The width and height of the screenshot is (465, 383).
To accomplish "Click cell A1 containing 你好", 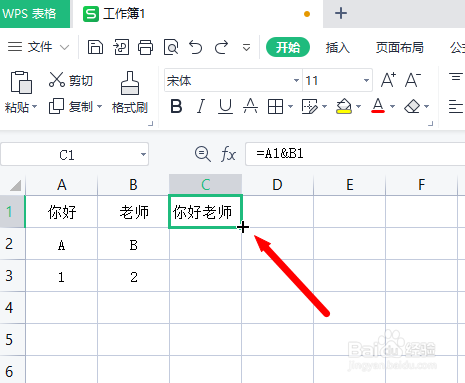I will click(x=62, y=212).
